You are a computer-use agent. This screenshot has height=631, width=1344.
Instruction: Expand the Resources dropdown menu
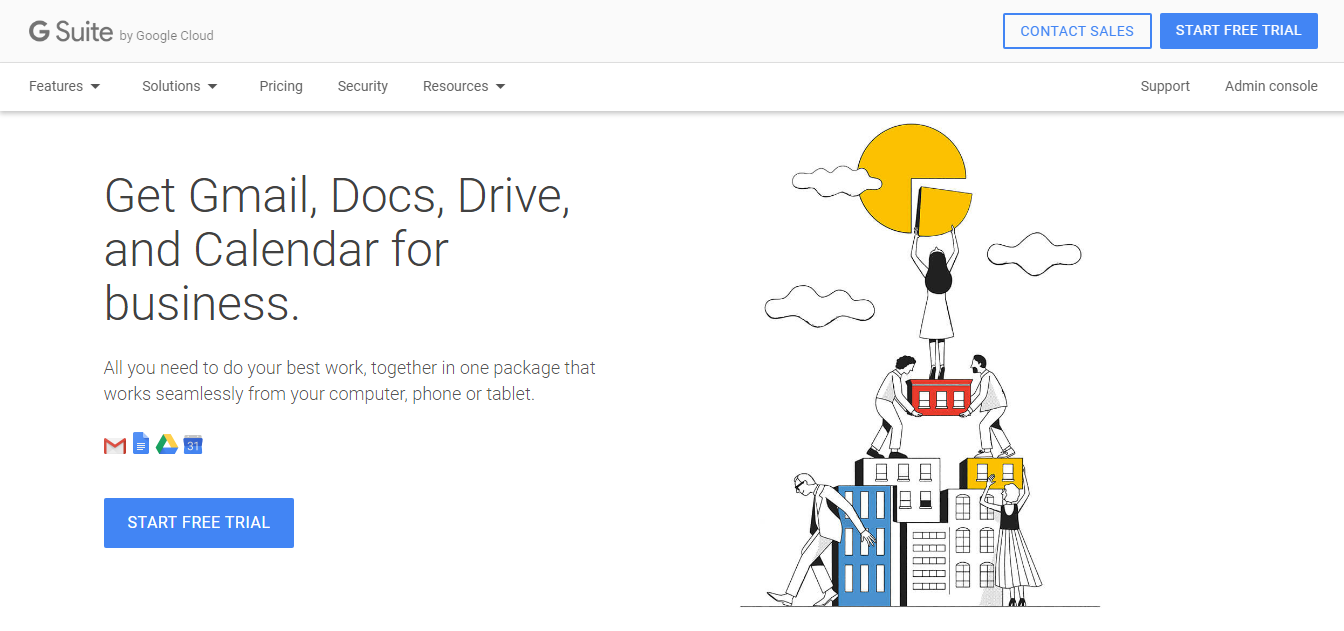464,86
